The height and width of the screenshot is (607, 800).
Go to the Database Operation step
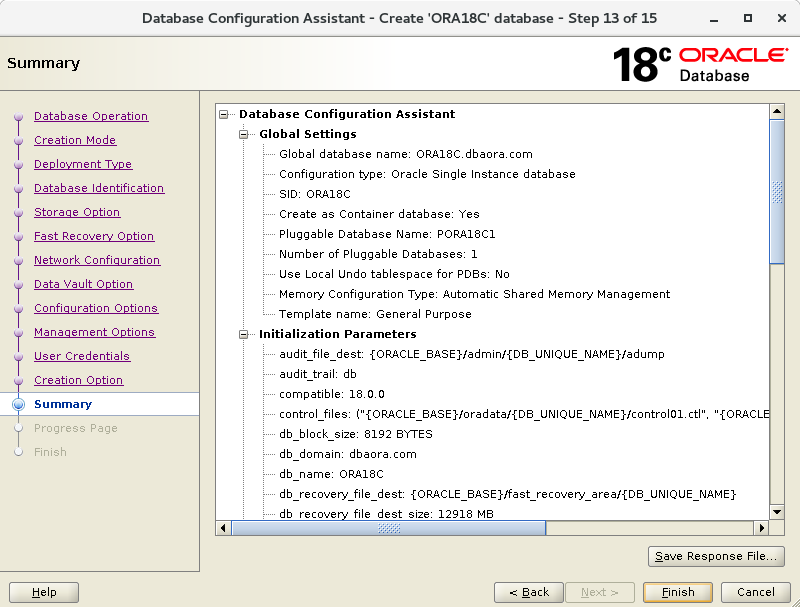tap(91, 116)
